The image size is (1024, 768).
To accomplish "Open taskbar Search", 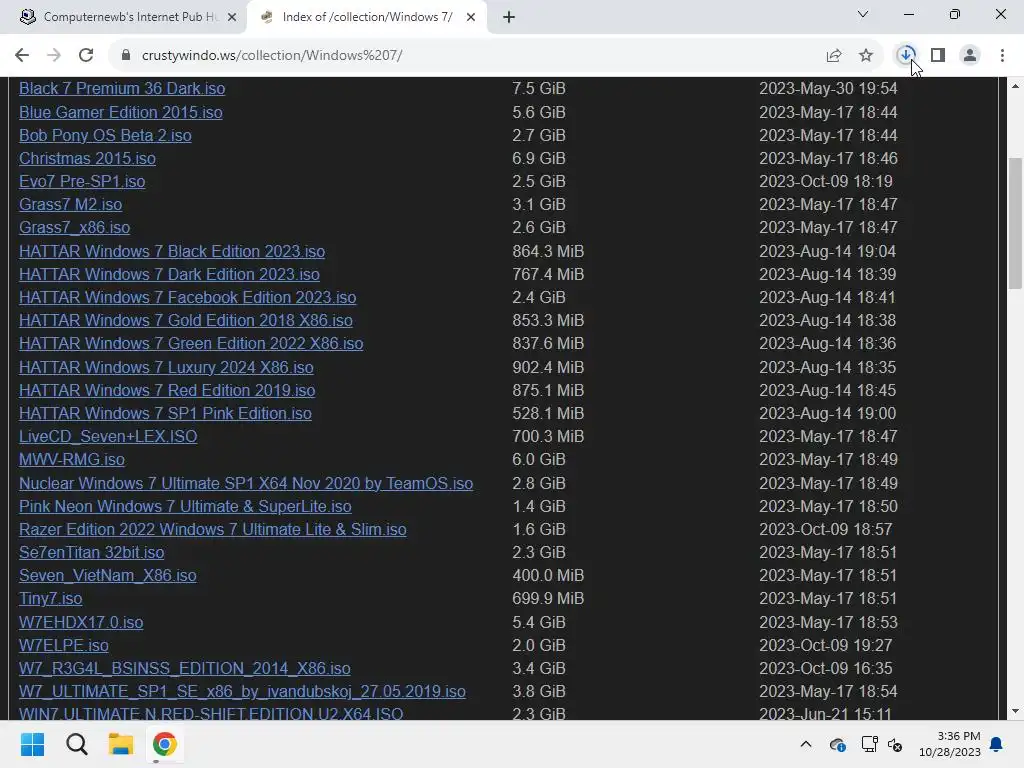I will pos(76,744).
